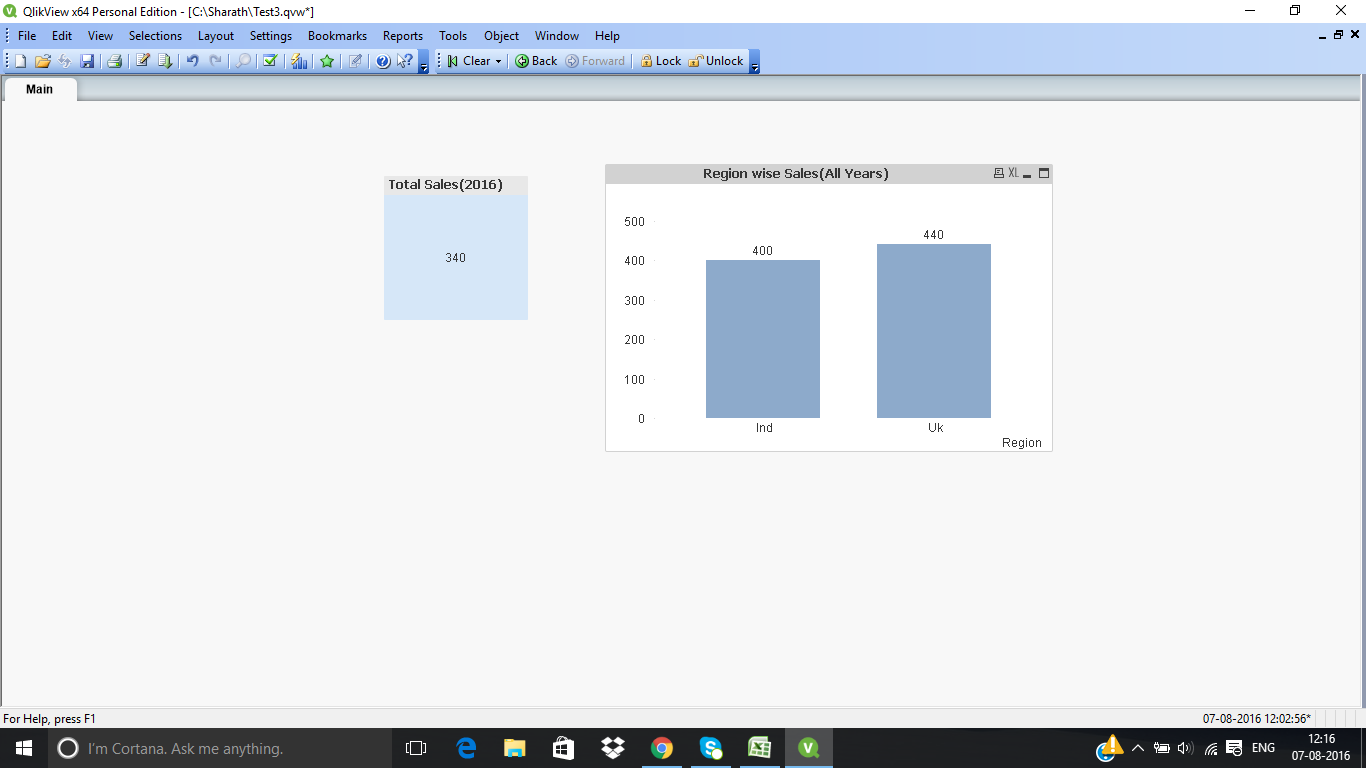Open the Window menu
This screenshot has width=1366, height=768.
(x=557, y=36)
